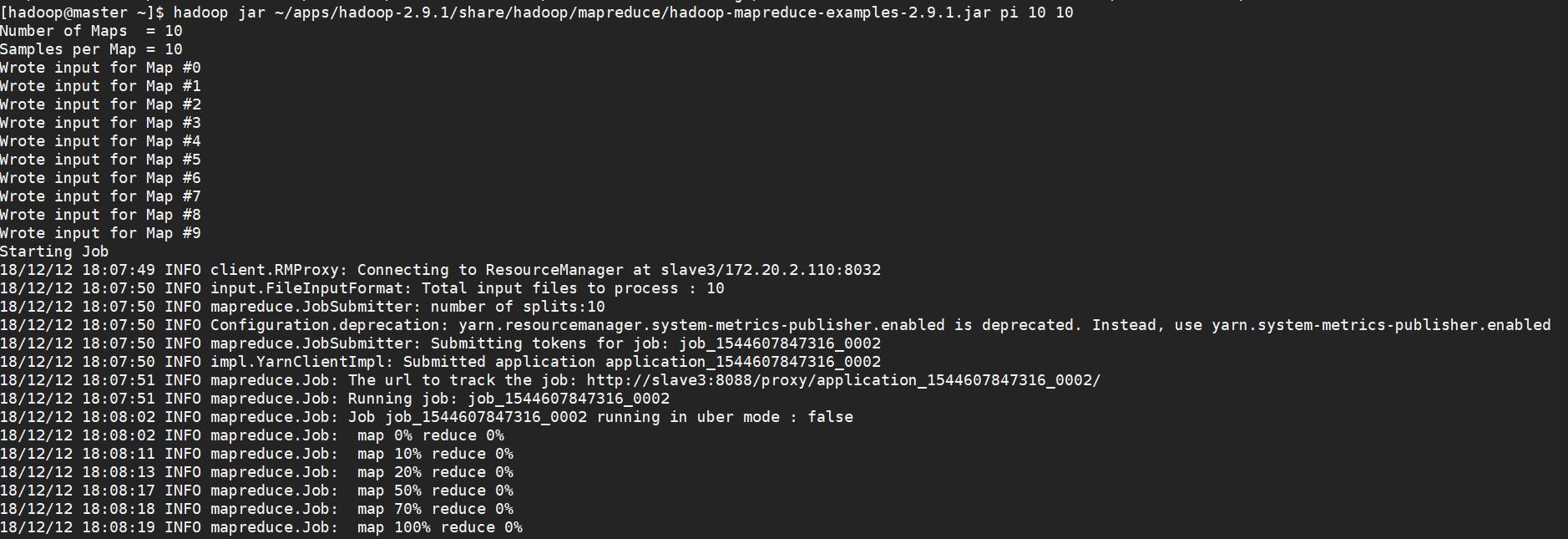Click the "Running job: job_1544607847316_0002" line

point(335,399)
